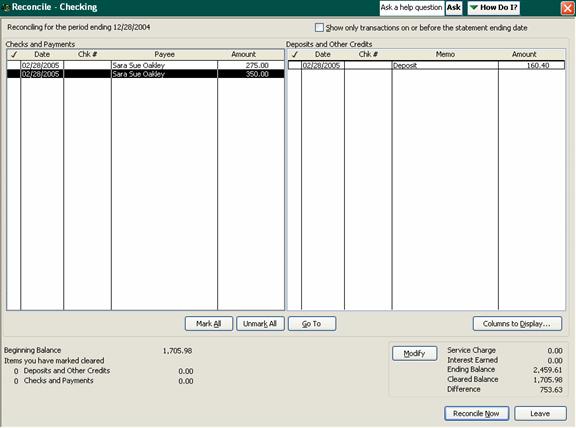Click Modify statement details button
This screenshot has height=428, width=576.
pos(415,353)
